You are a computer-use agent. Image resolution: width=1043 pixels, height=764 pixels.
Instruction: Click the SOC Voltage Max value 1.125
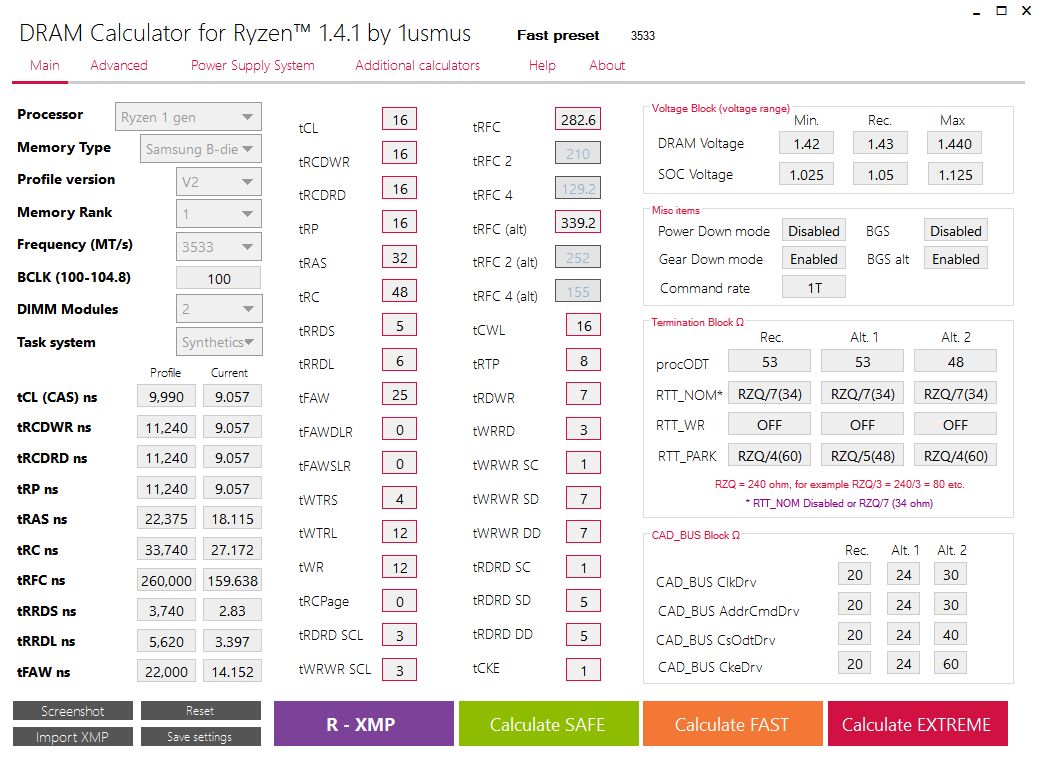pyautogui.click(x=955, y=175)
